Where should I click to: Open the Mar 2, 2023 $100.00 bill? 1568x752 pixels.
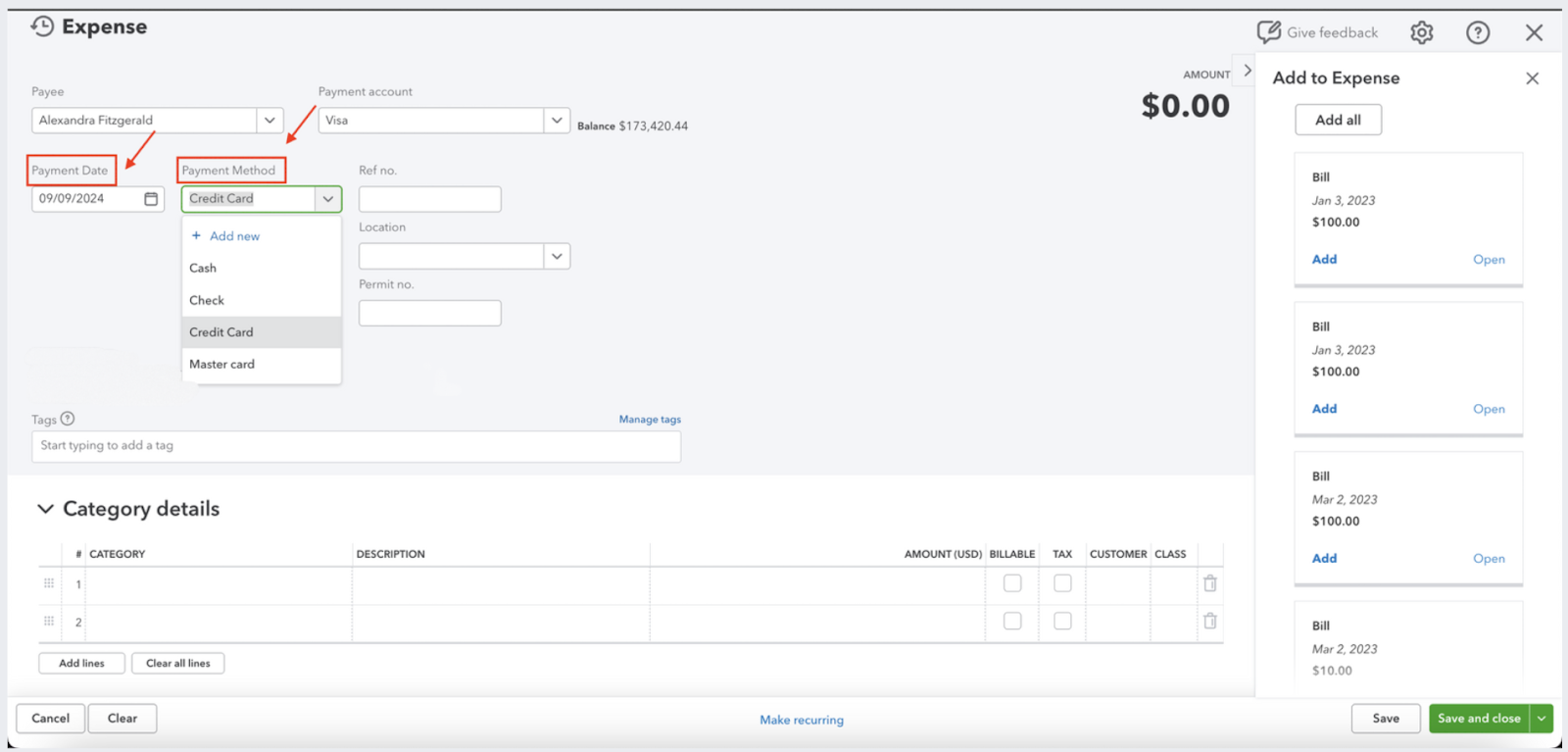click(1489, 558)
